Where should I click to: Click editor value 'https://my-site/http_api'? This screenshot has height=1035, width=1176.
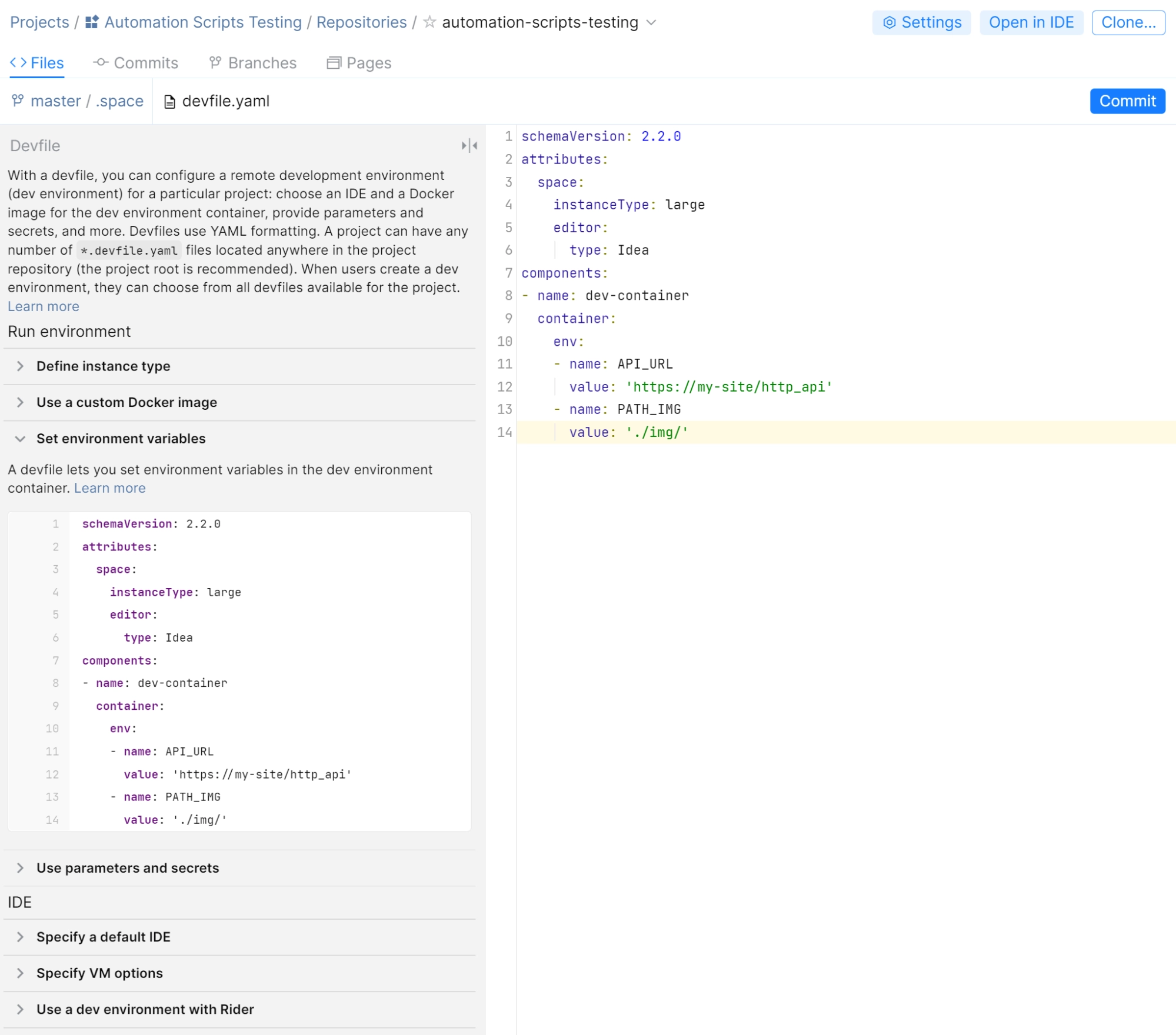point(729,387)
